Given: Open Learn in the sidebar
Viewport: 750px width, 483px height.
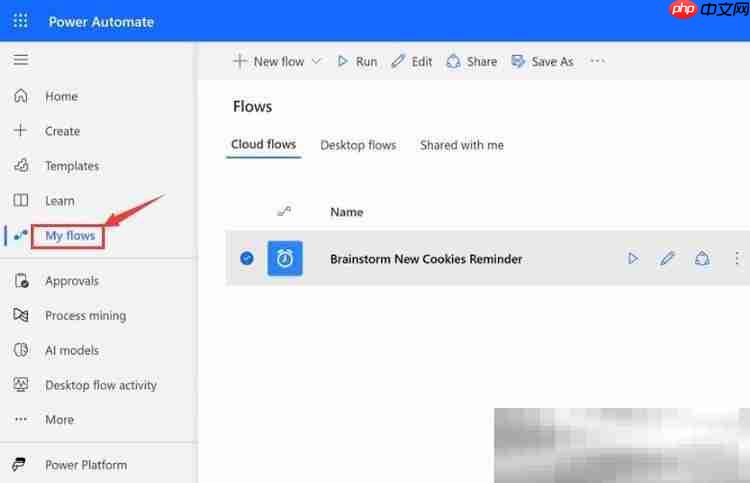Looking at the screenshot, I should click(x=60, y=201).
